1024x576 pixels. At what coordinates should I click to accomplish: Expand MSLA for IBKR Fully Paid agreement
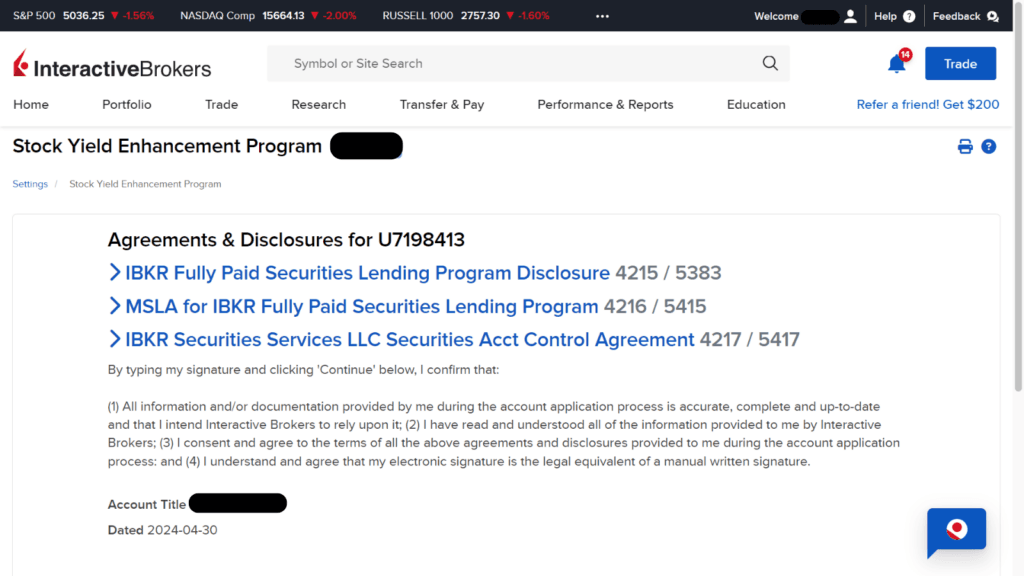tap(360, 306)
